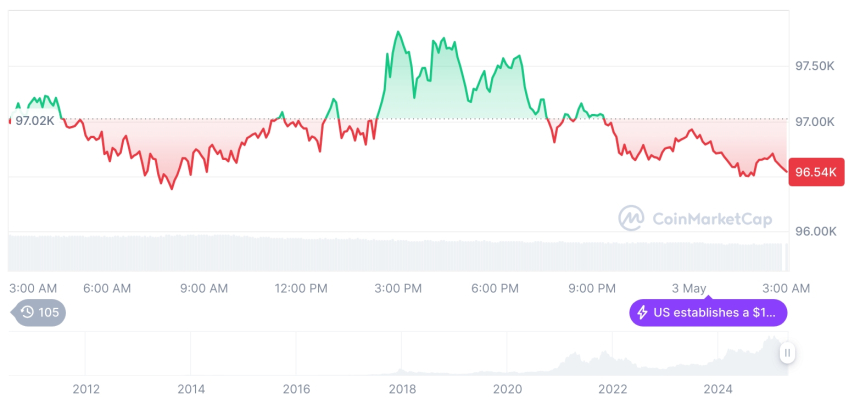The image size is (860, 401).
Task: Select 2016 on the overview timeline
Action: (x=296, y=389)
